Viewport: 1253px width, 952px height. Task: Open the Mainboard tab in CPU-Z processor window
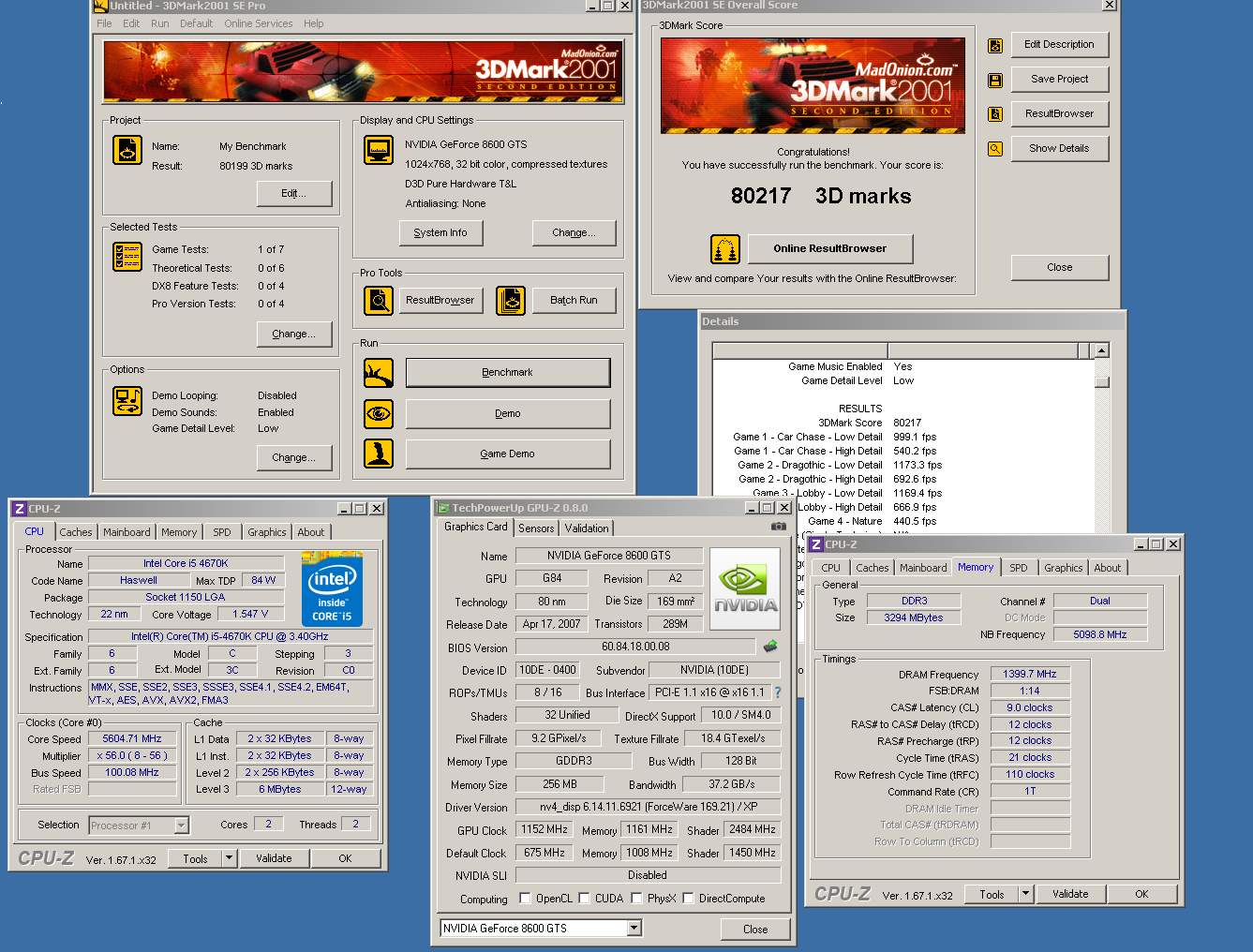point(127,532)
